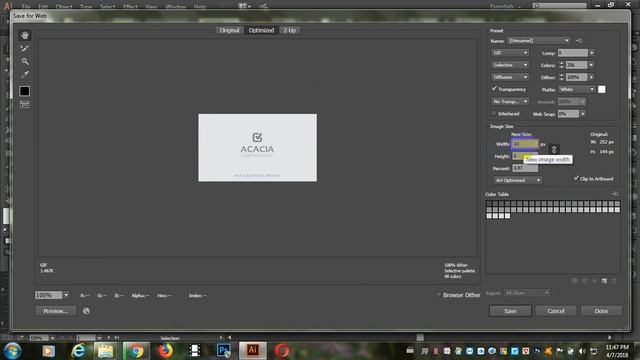Screen dimensions: 640x360
Task: Open Internet Explorer from the taskbar
Action: [x=78, y=351]
